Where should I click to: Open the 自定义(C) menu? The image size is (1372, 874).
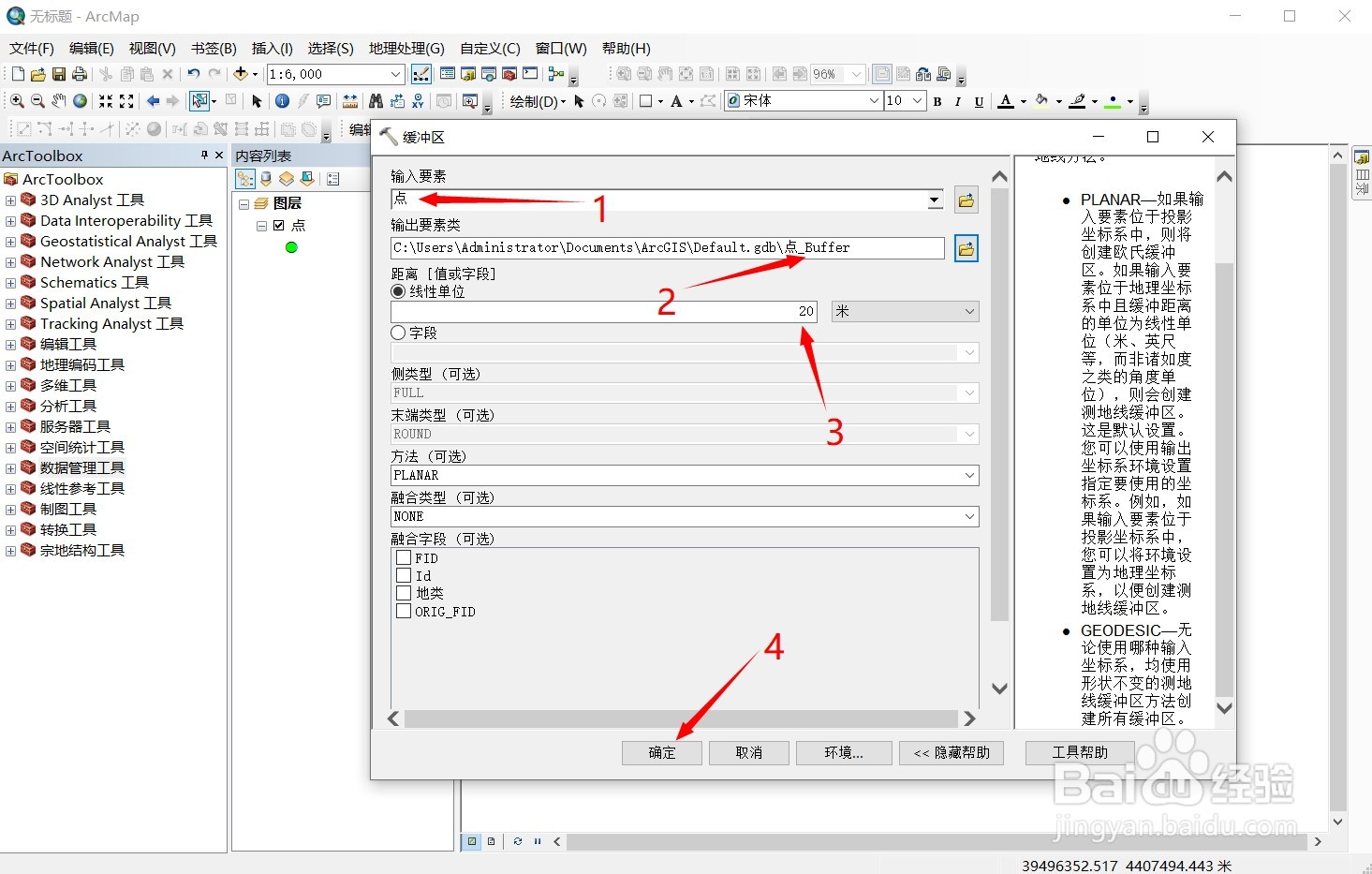tap(490, 49)
